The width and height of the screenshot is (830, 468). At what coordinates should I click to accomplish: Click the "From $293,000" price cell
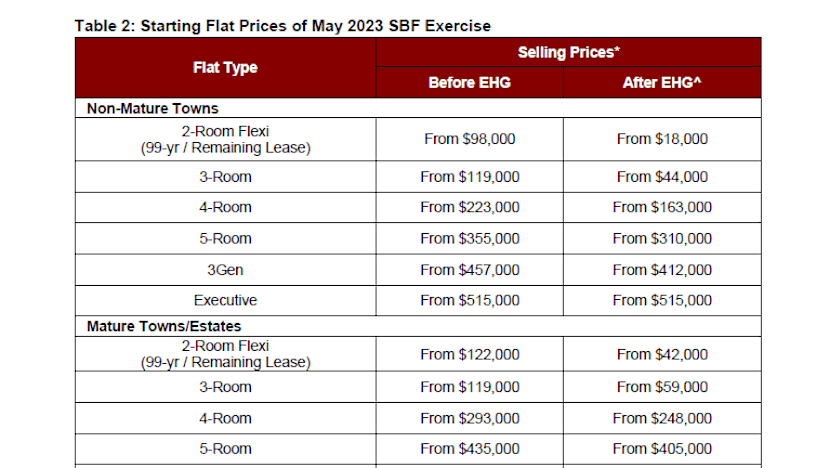(x=469, y=418)
